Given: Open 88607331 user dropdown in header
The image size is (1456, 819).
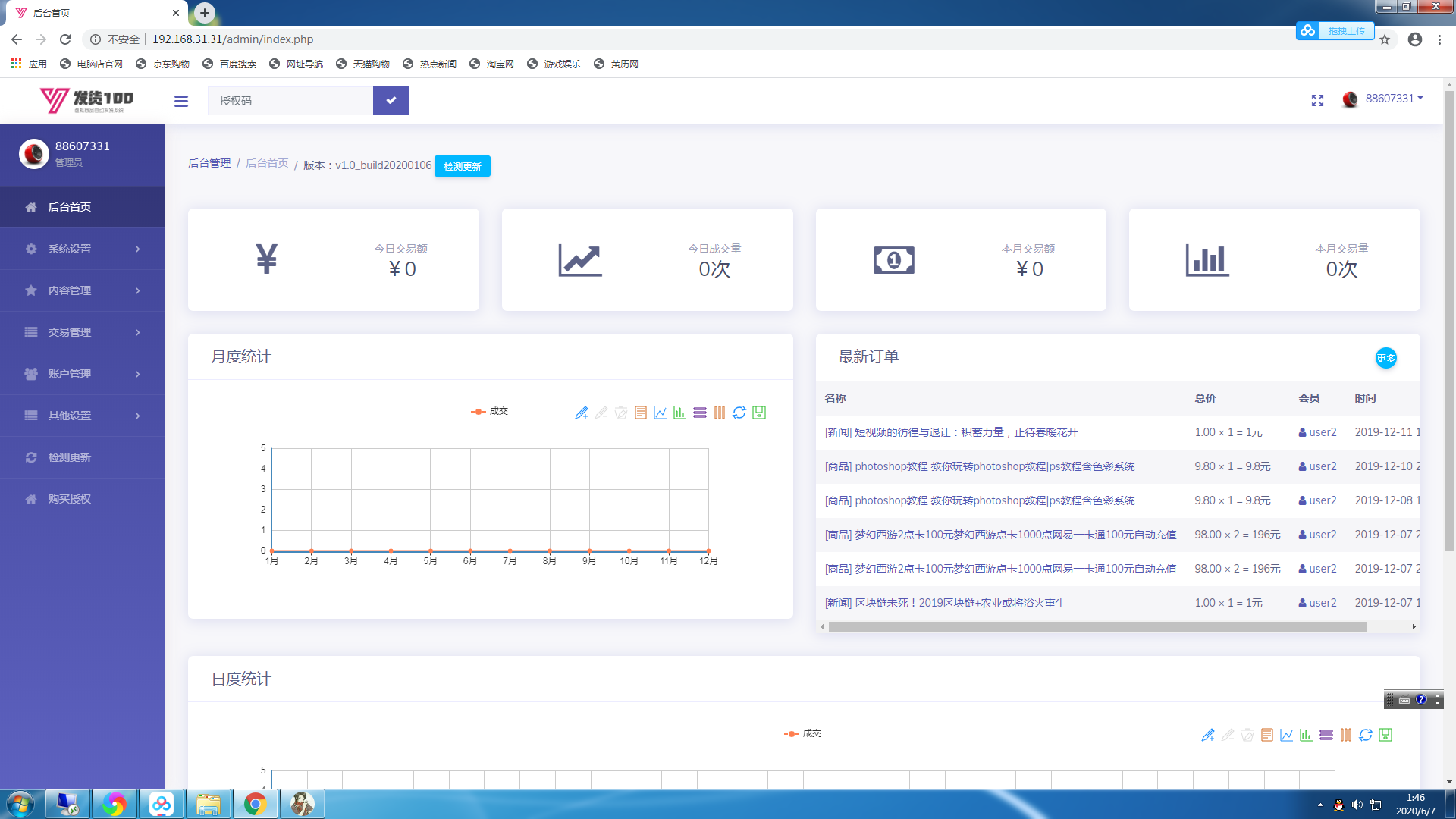Looking at the screenshot, I should point(1383,99).
